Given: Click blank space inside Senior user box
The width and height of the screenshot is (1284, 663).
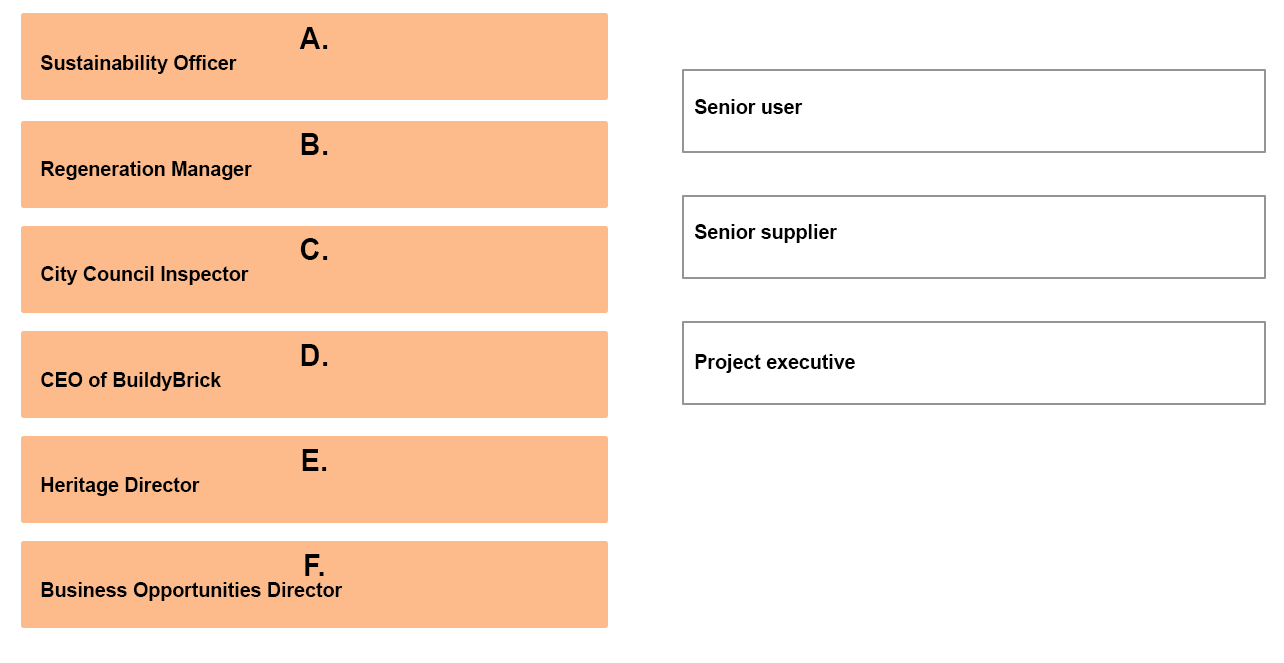Looking at the screenshot, I should [x=1030, y=111].
